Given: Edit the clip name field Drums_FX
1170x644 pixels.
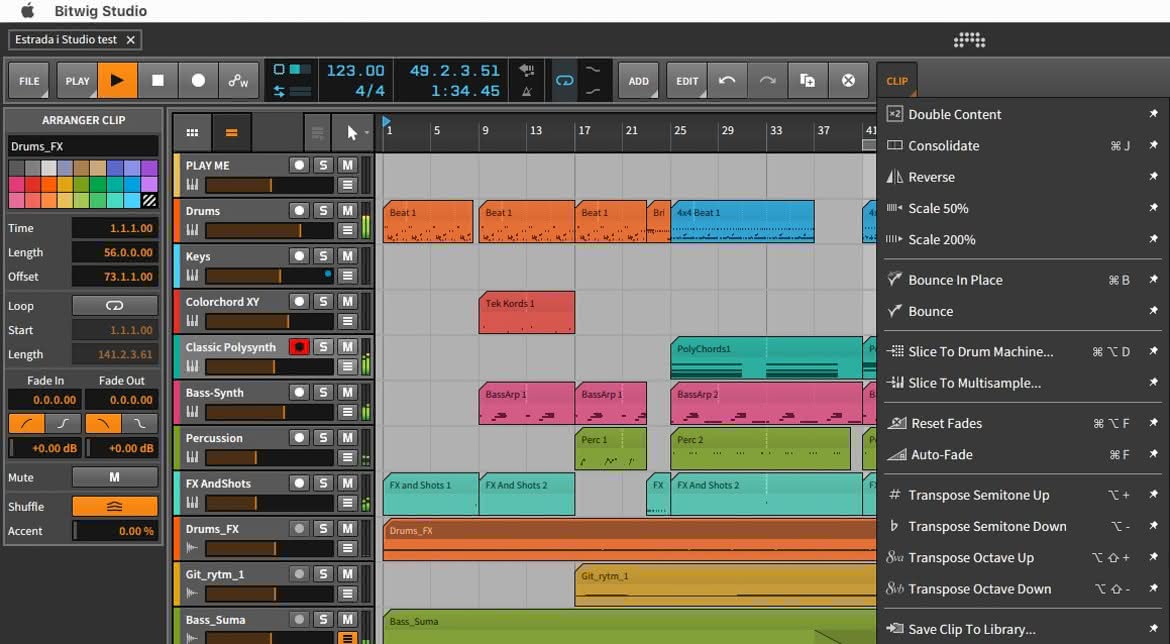Looking at the screenshot, I should (x=83, y=146).
